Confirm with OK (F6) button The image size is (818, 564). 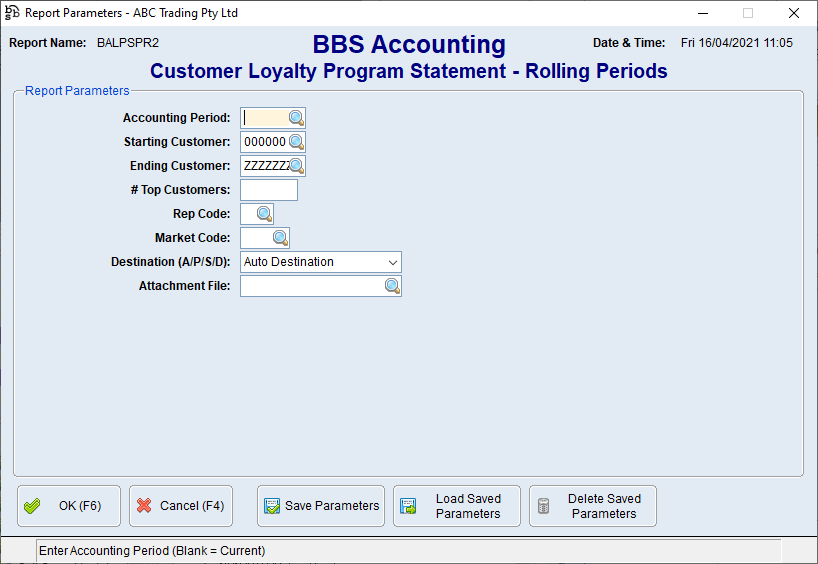pyautogui.click(x=69, y=506)
